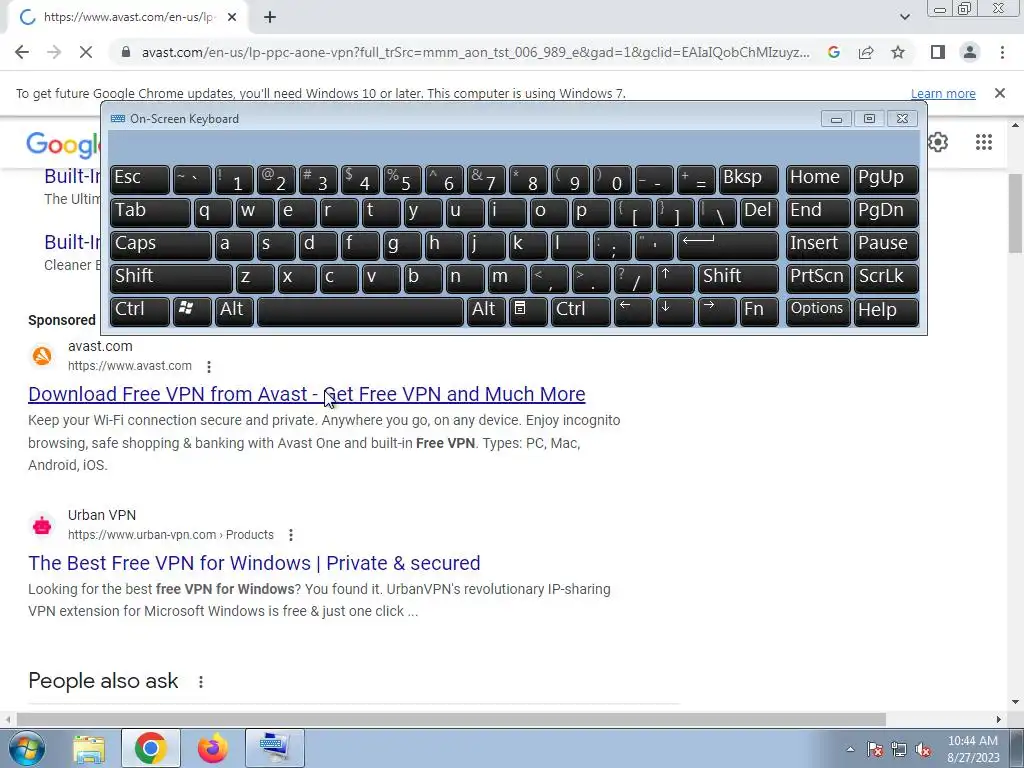
Task: Click the Bksp key on On-Screen Keyboard
Action: pyautogui.click(x=748, y=179)
